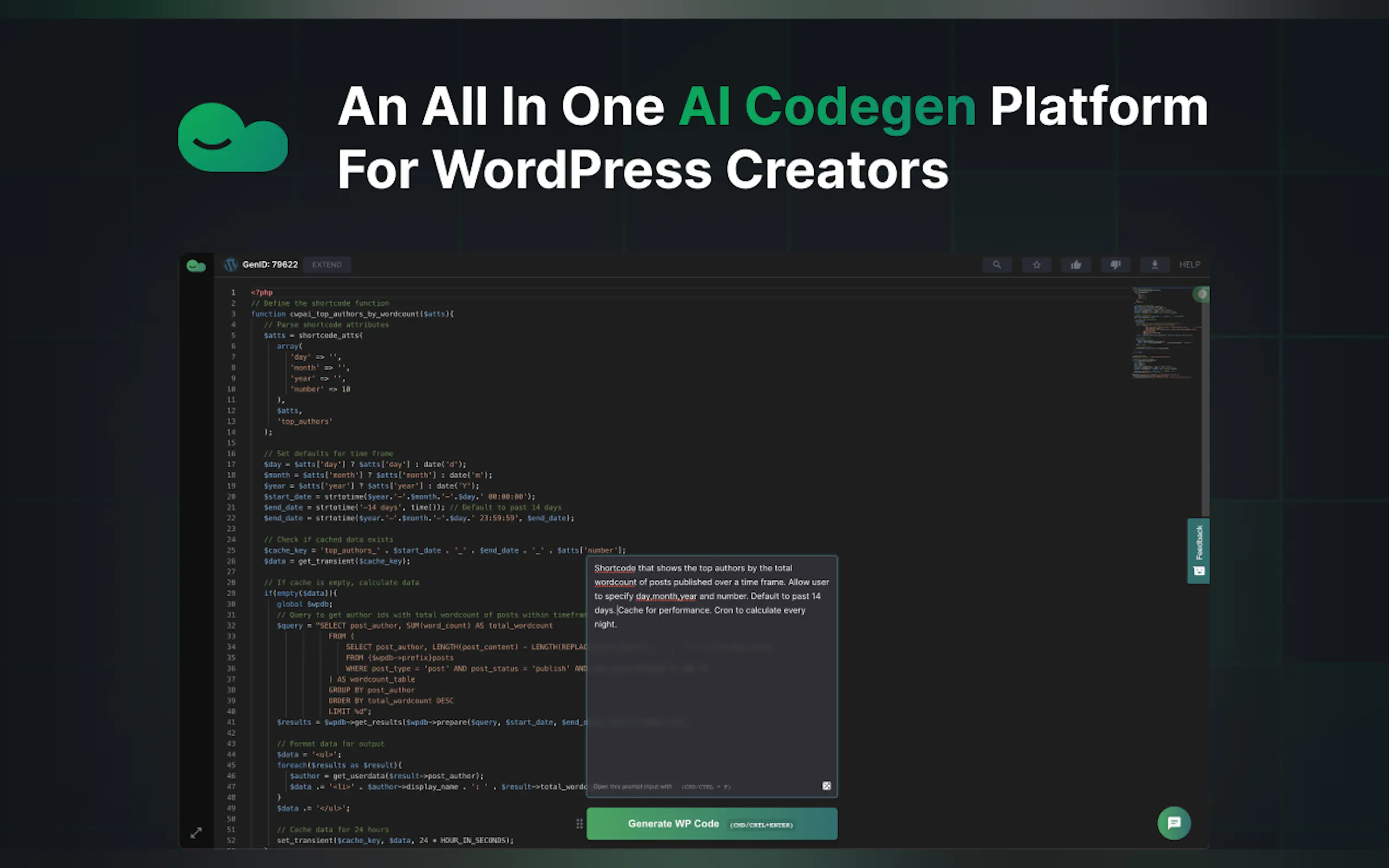The width and height of the screenshot is (1389, 868).
Task: Click the small green cloud logo in the sidebar
Action: point(196,266)
